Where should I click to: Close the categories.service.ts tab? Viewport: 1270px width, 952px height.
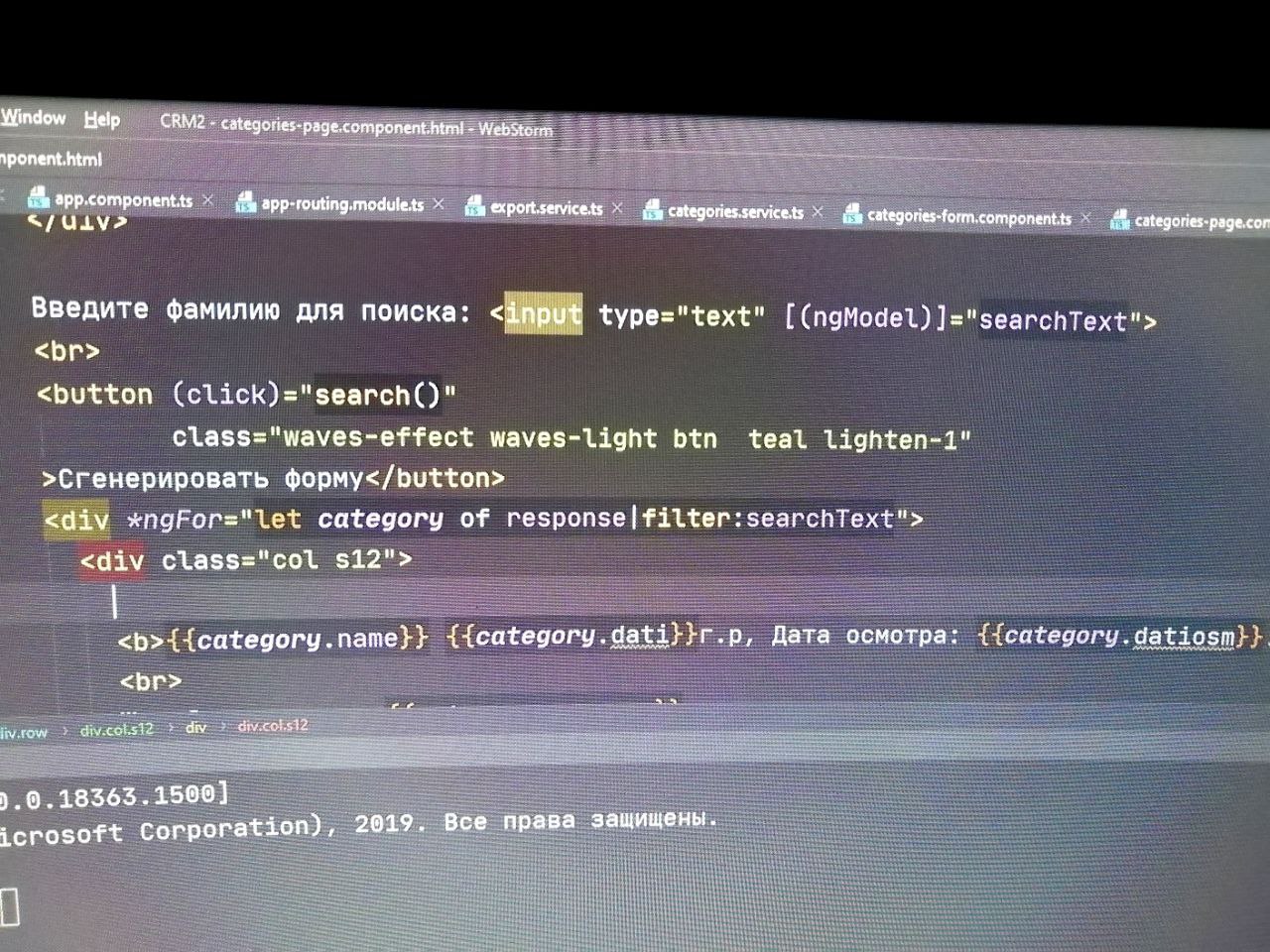click(818, 212)
